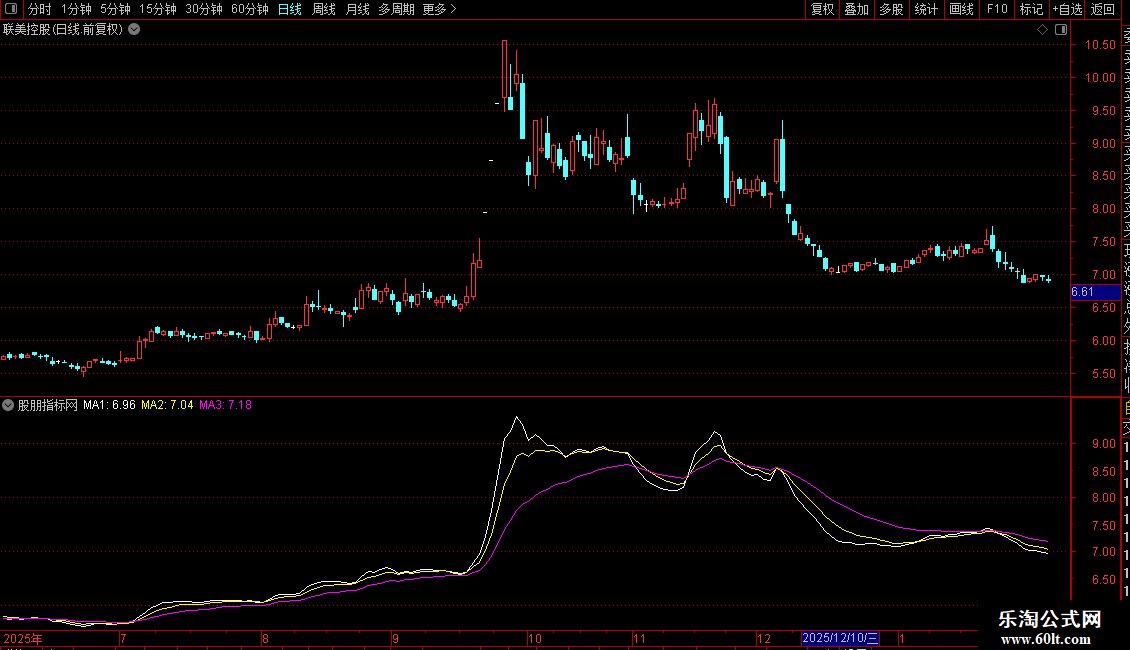The image size is (1130, 650).
Task: Switch to the 分时 intraday view
Action: point(39,9)
